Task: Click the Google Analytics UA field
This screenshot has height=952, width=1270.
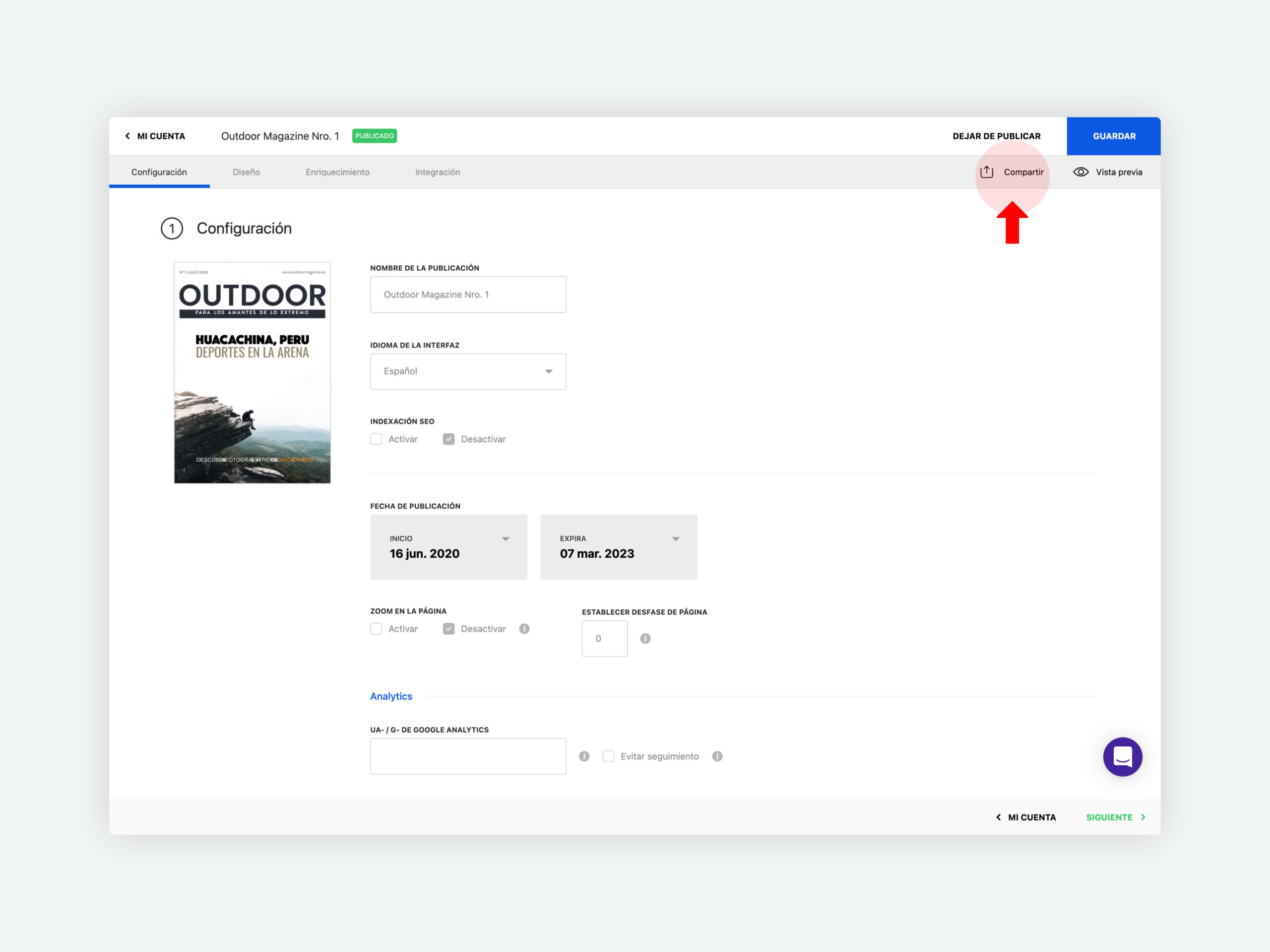Action: click(x=468, y=756)
